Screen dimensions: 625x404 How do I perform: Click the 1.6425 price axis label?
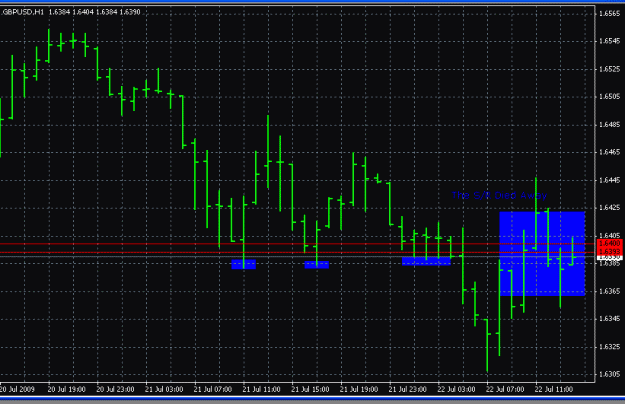[609, 208]
